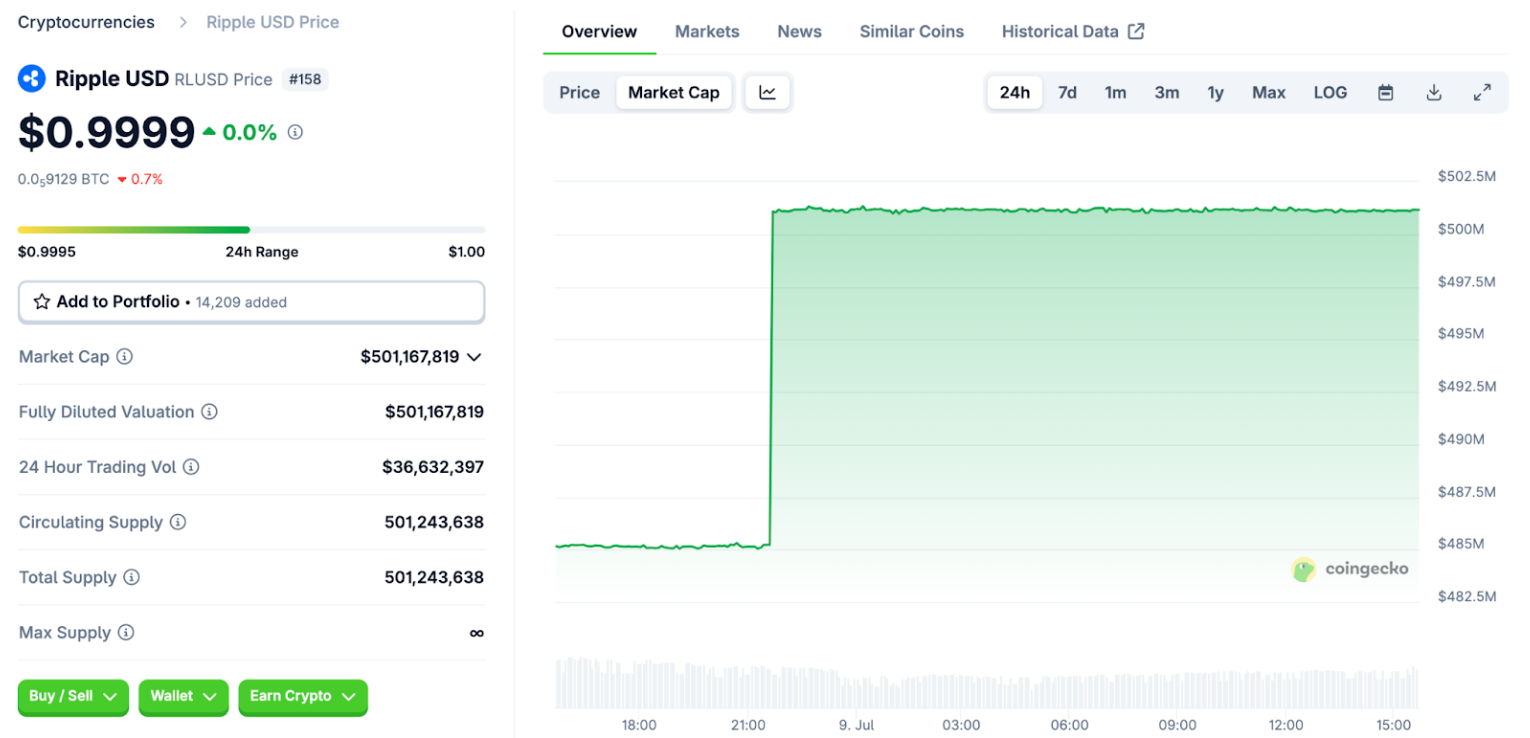Open the Market Cap info tooltip icon
This screenshot has height=738, width=1530.
pos(125,357)
